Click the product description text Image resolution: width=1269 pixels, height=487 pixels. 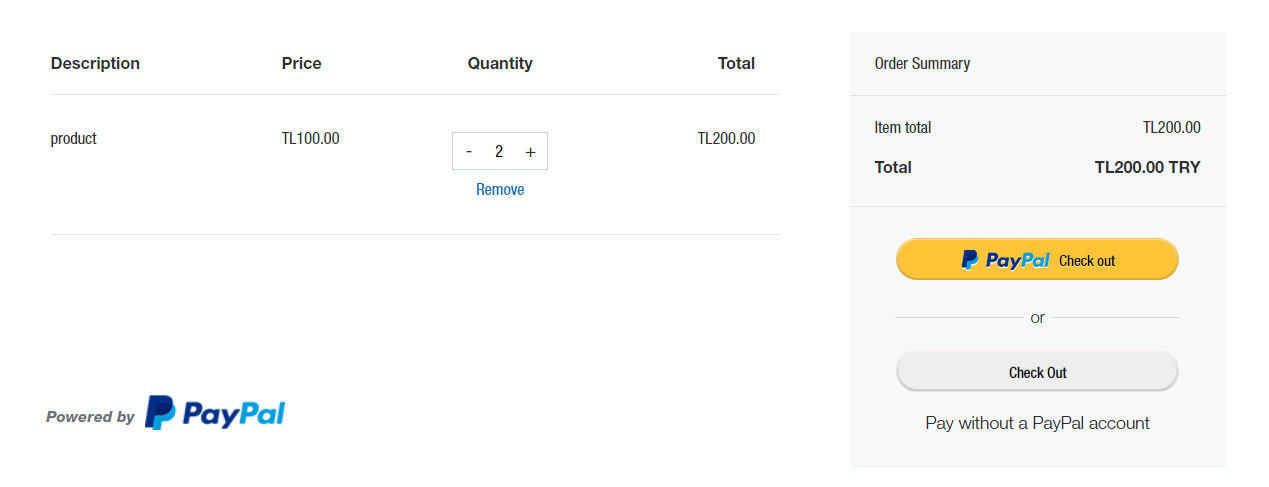[x=74, y=139]
